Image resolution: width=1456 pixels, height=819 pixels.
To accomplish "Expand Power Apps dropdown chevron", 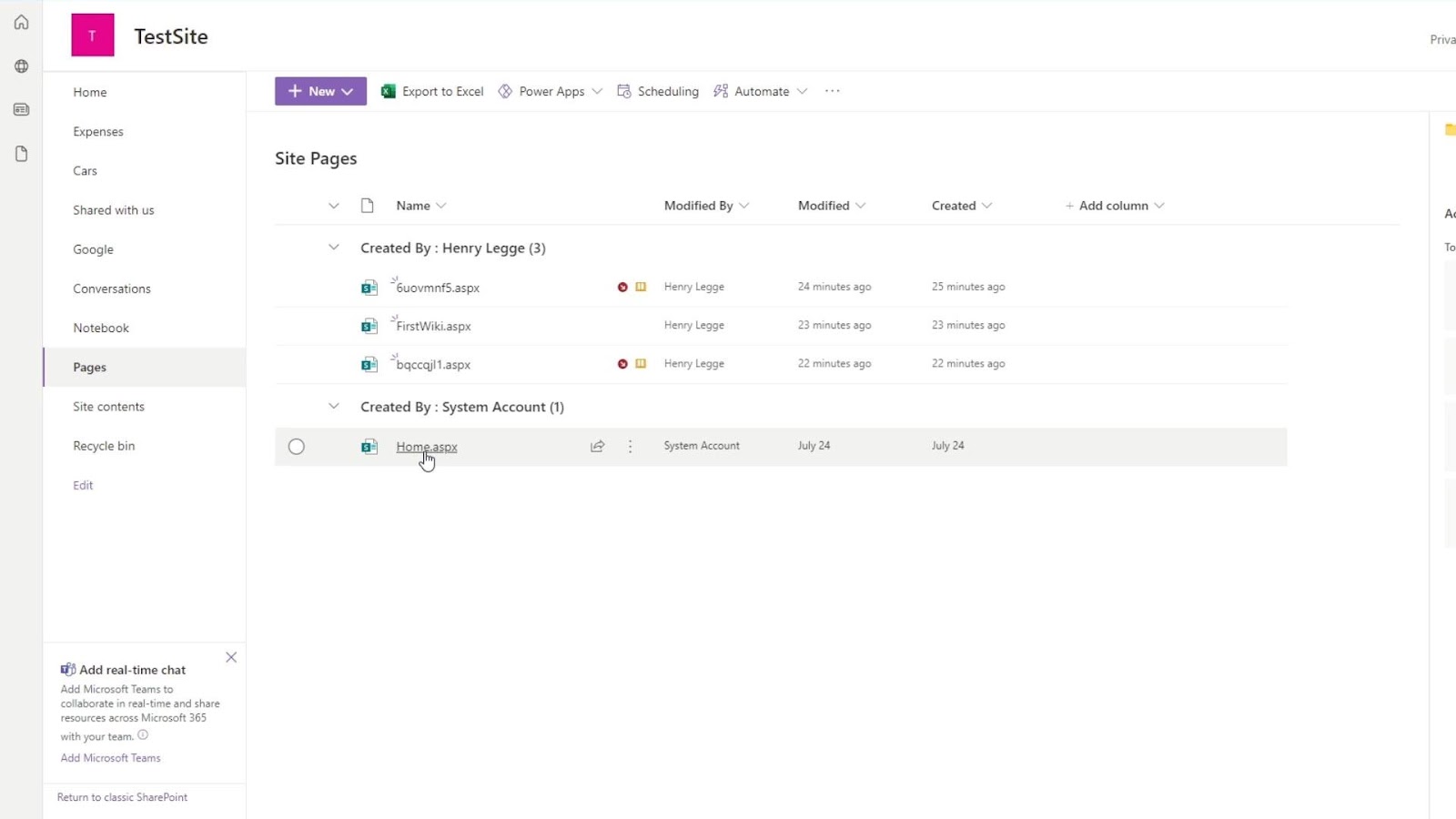I will (597, 91).
